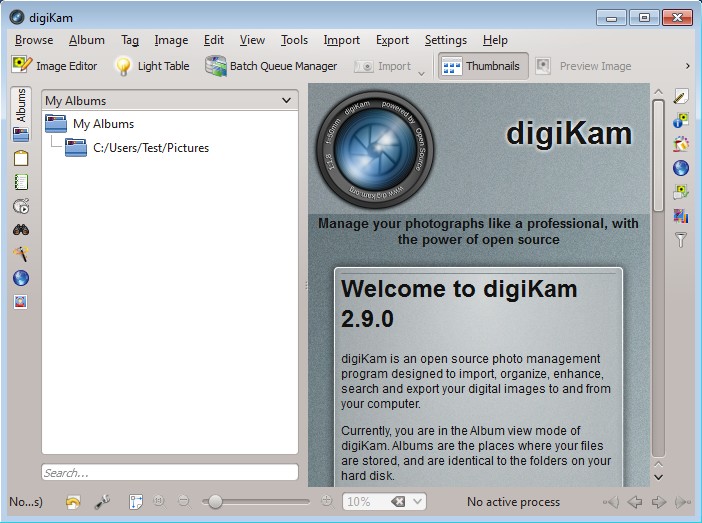702x523 pixels.
Task: Click the wrench icon in status bar
Action: coord(101,502)
